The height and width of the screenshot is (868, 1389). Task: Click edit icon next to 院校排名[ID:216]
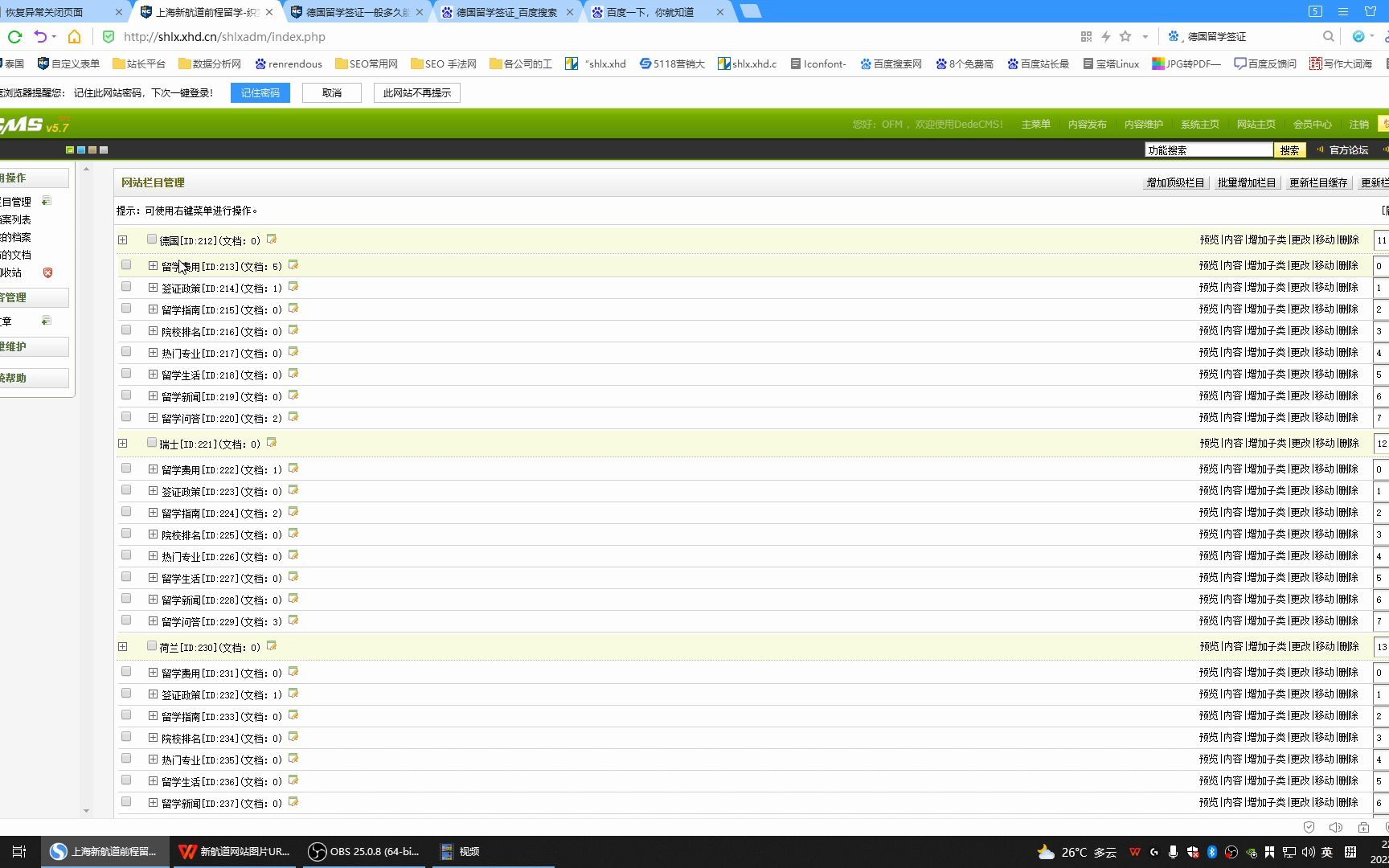[x=293, y=330]
